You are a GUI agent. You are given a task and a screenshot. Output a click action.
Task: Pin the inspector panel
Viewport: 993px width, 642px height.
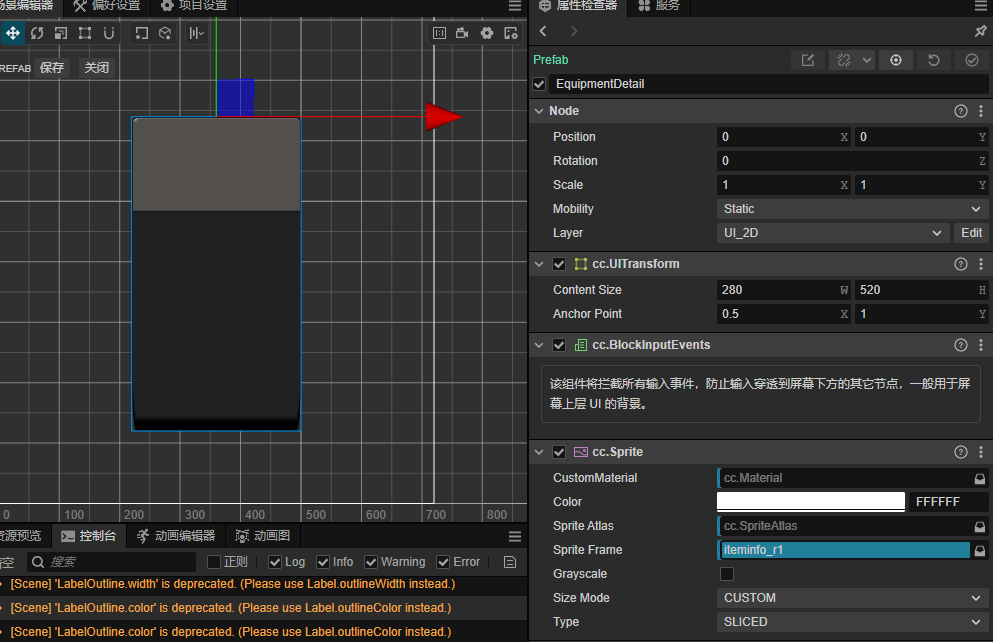[980, 31]
